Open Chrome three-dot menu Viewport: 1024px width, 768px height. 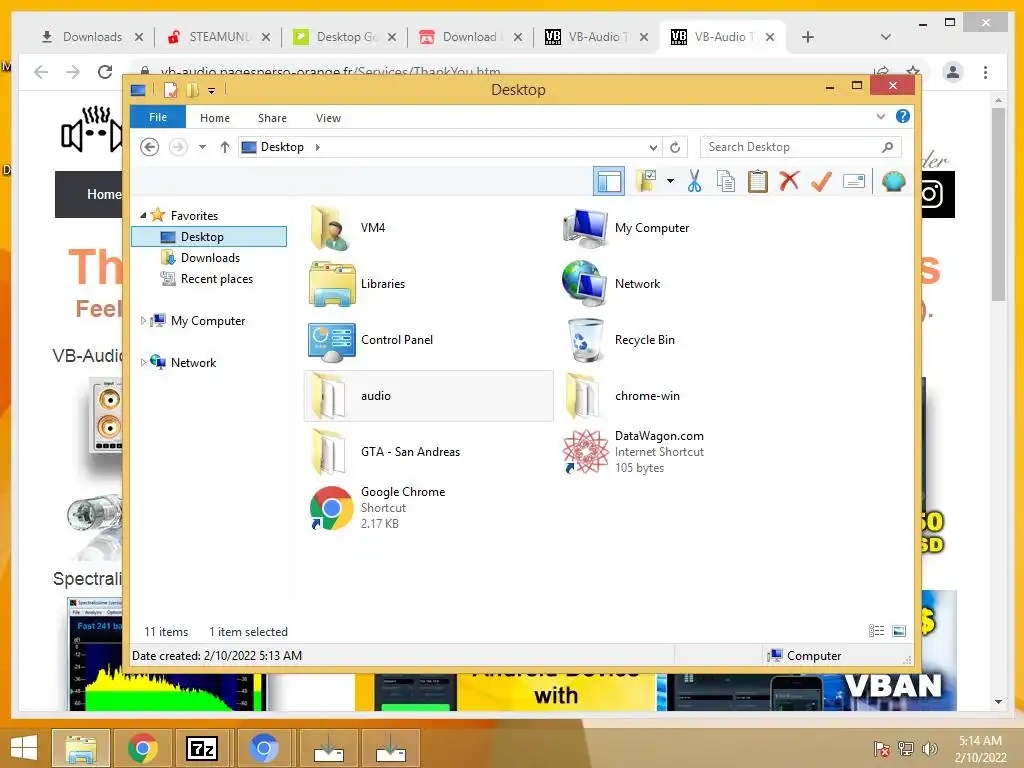[x=985, y=72]
